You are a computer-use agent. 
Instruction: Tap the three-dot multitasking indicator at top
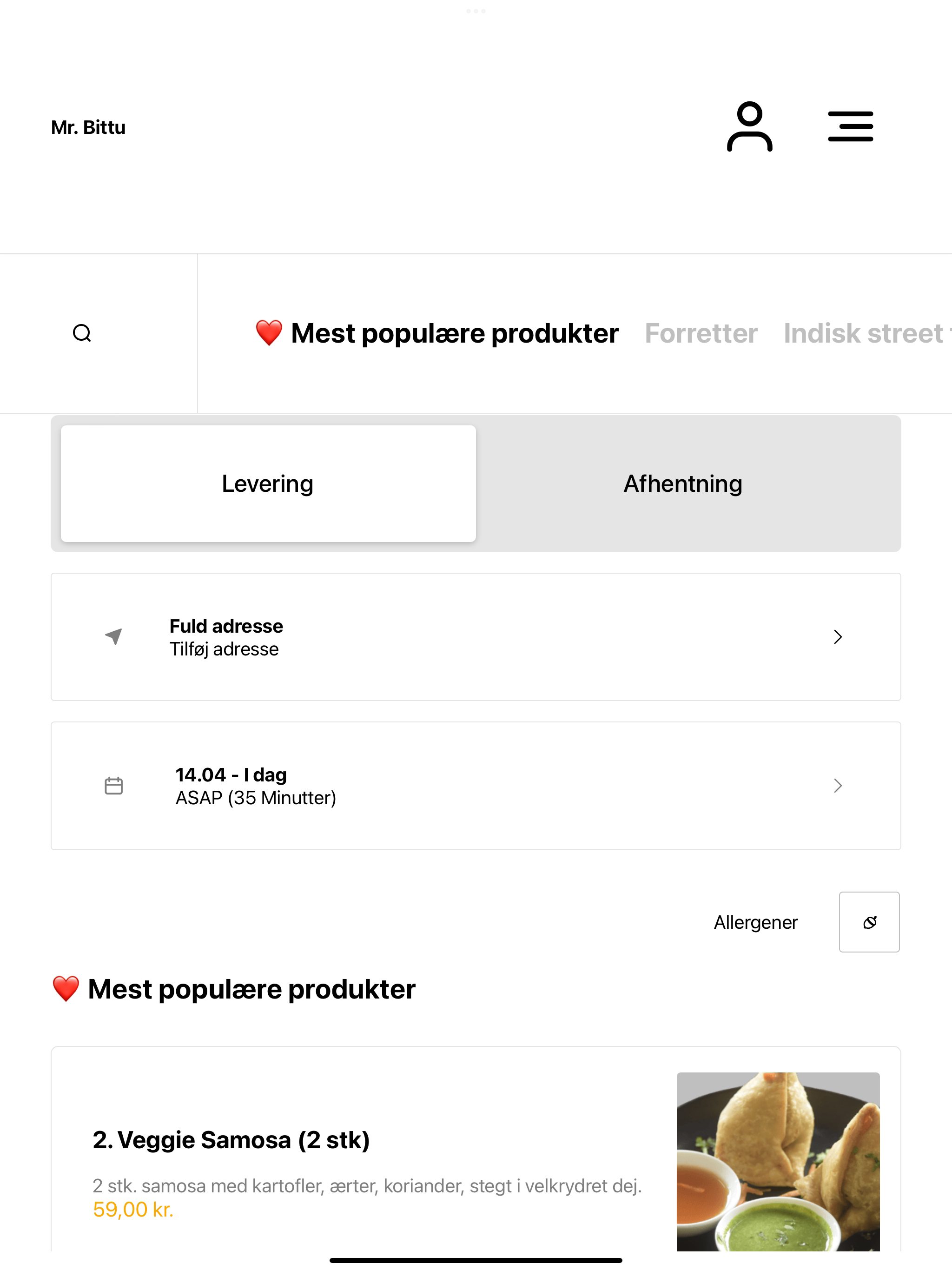tap(476, 11)
